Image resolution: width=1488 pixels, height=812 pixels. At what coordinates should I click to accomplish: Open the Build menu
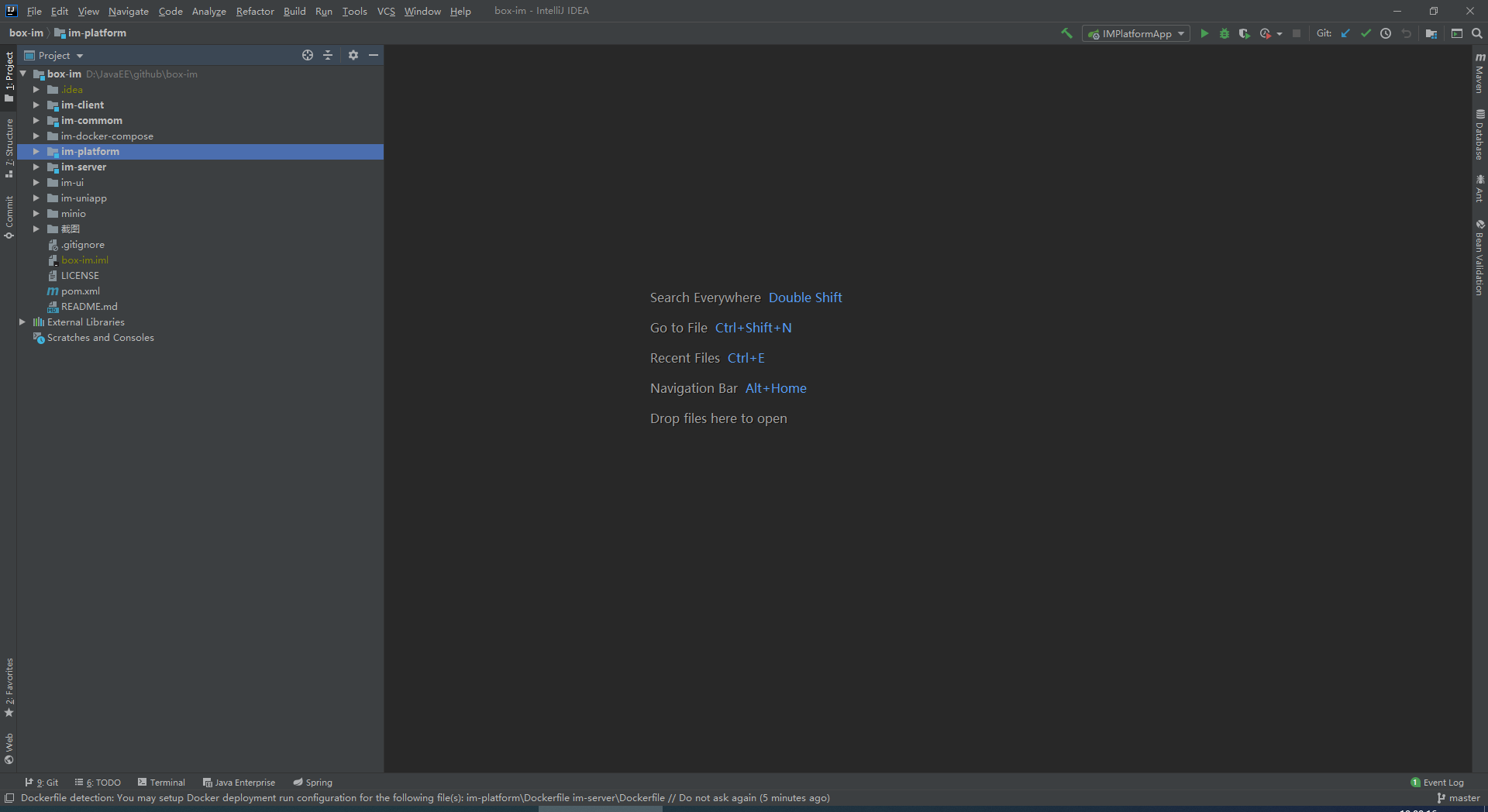294,11
